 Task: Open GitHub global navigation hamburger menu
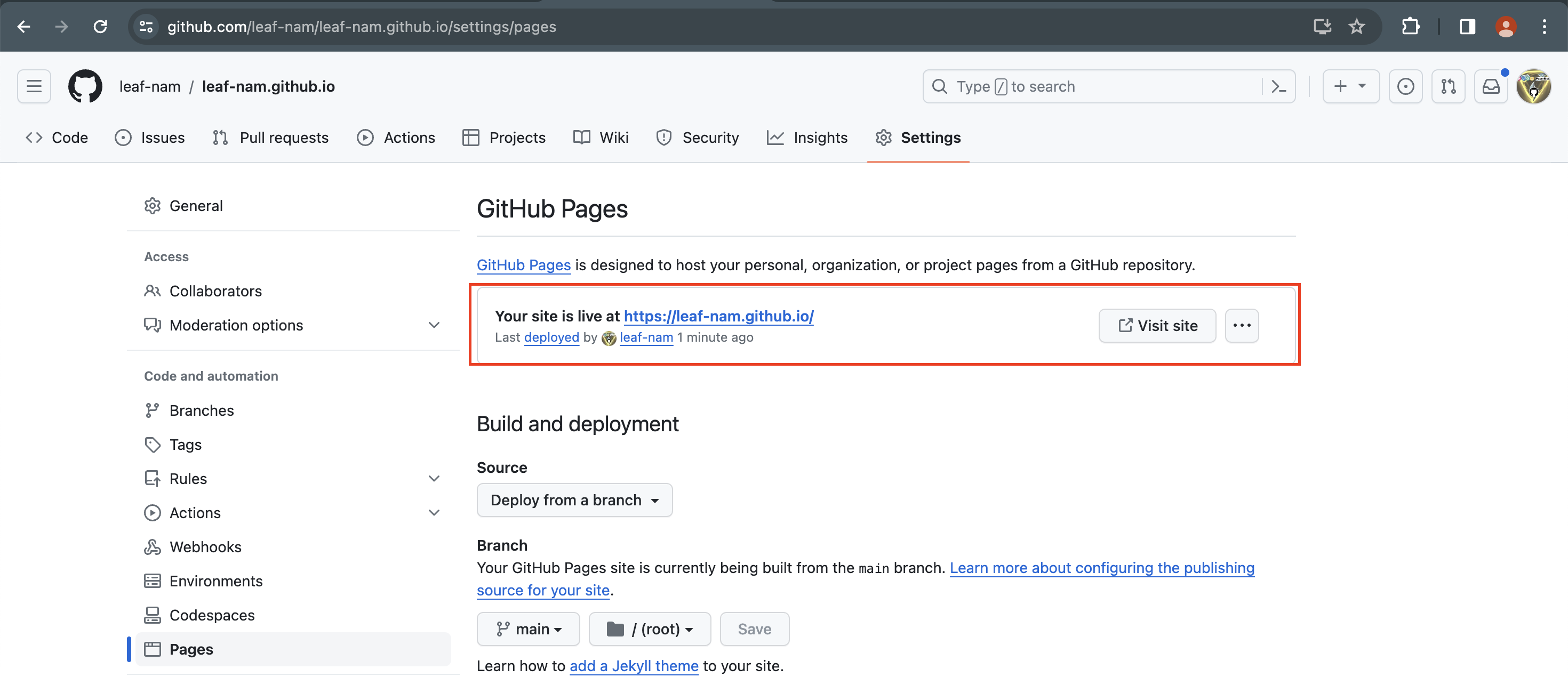click(x=34, y=86)
